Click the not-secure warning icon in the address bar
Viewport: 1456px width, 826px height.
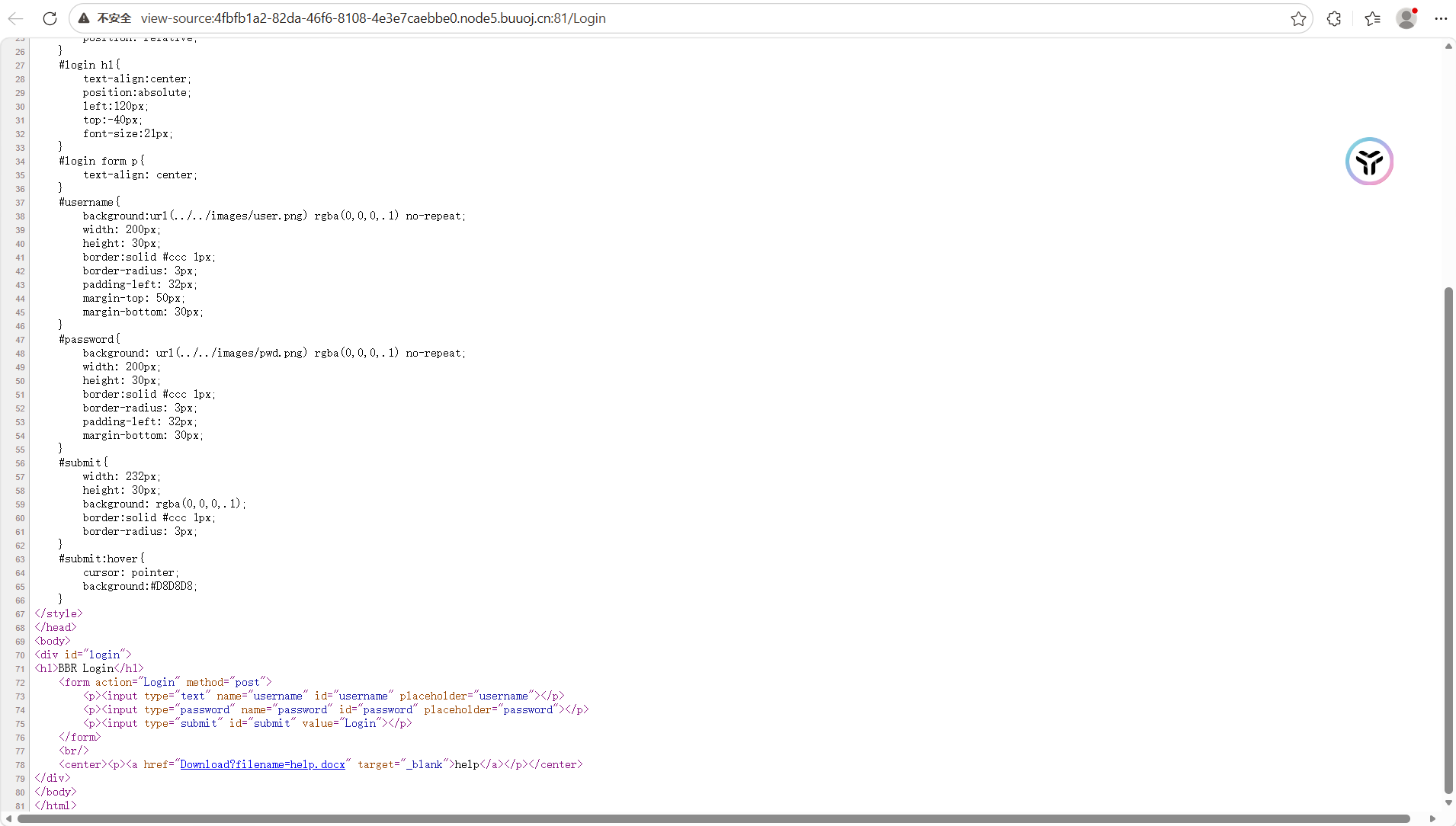[x=84, y=18]
